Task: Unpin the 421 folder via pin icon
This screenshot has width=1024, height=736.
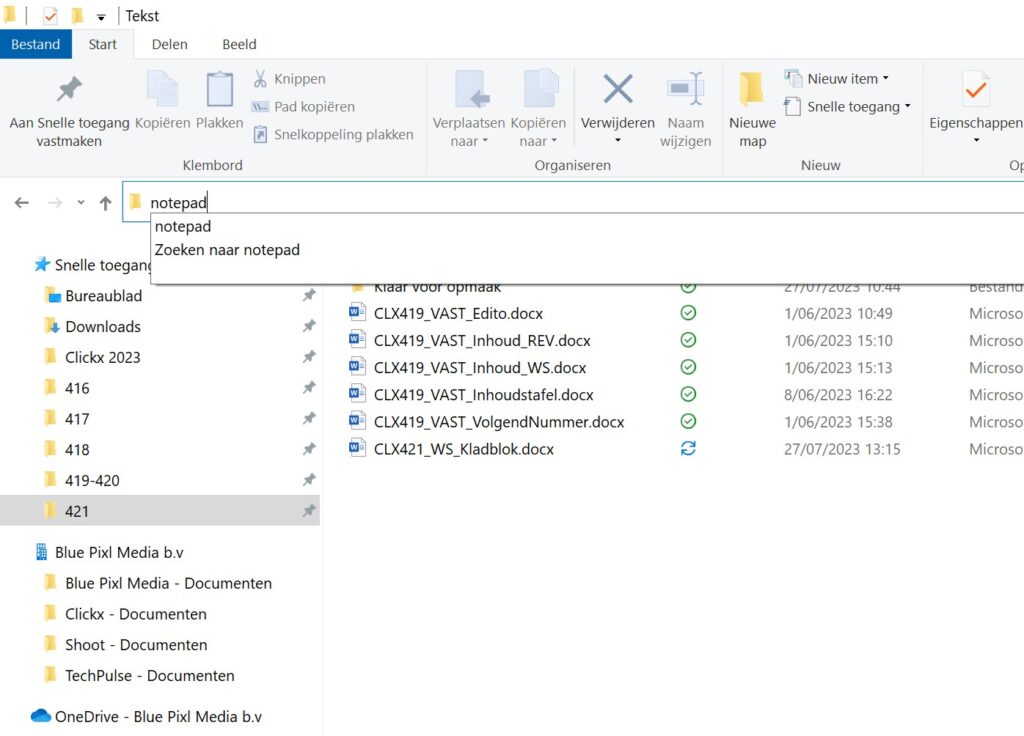Action: point(309,511)
